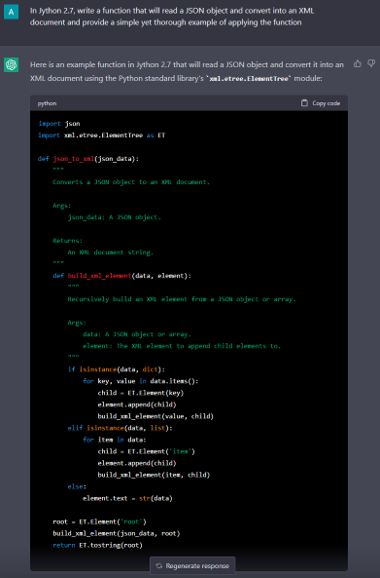Click the line 'import json'

[x=59, y=123]
